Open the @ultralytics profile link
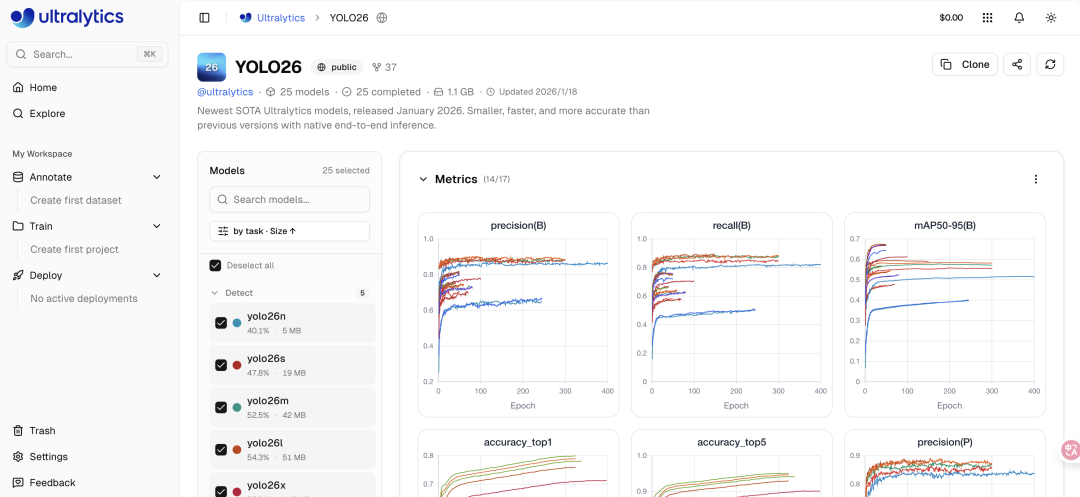Viewport: 1080px width, 497px height. point(225,92)
